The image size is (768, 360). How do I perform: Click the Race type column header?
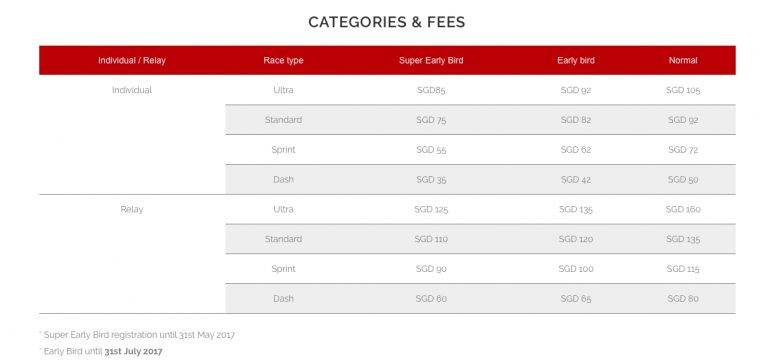pos(283,61)
